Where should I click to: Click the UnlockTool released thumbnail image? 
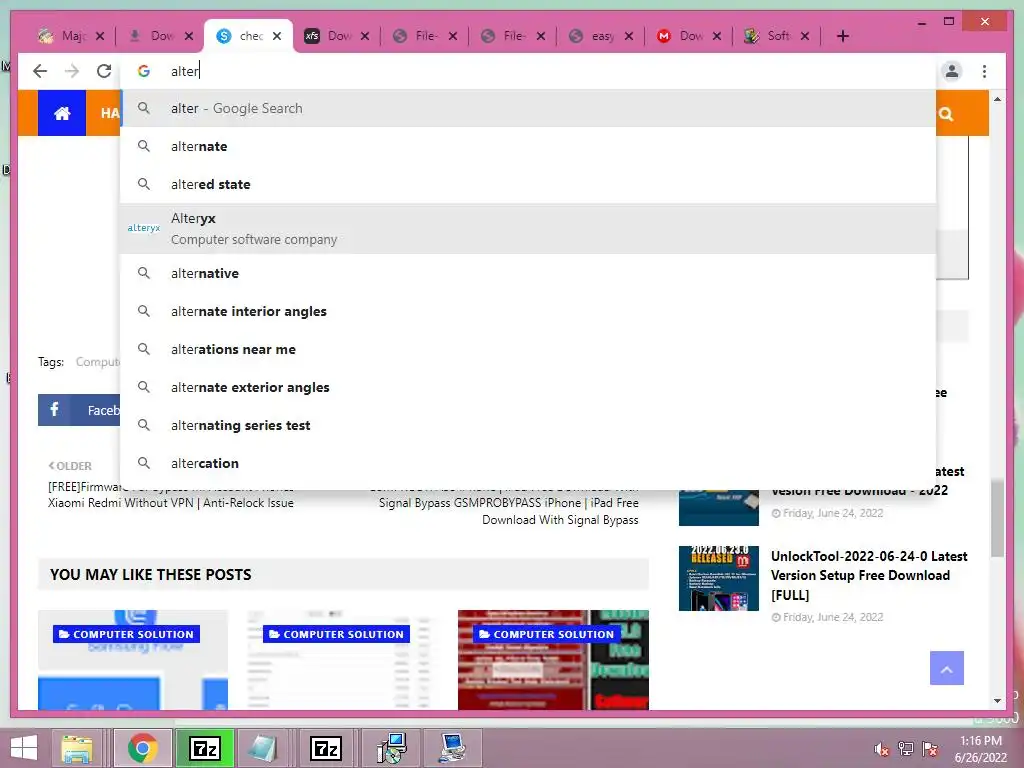click(718, 579)
